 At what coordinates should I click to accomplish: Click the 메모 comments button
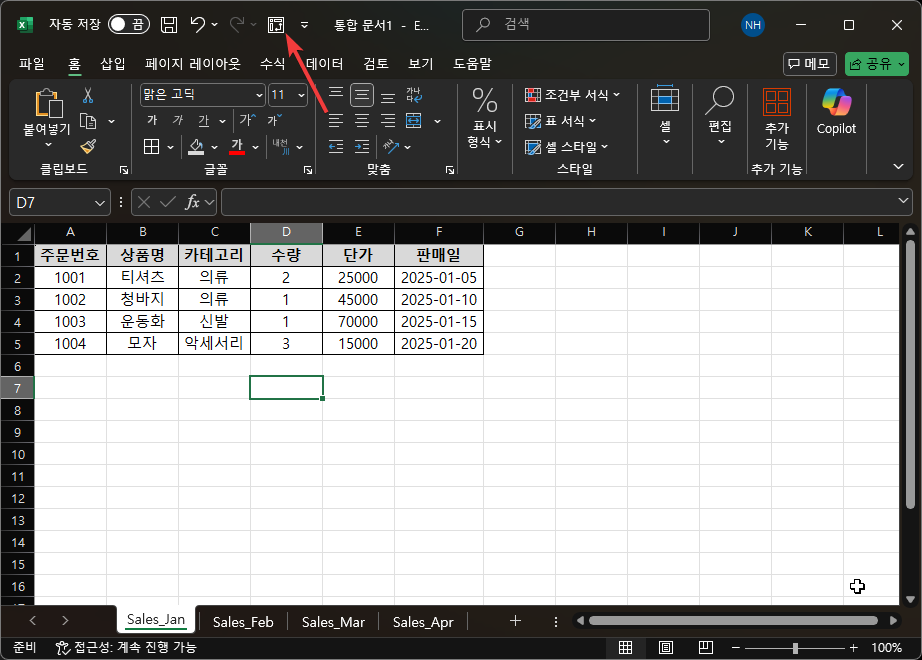click(809, 64)
